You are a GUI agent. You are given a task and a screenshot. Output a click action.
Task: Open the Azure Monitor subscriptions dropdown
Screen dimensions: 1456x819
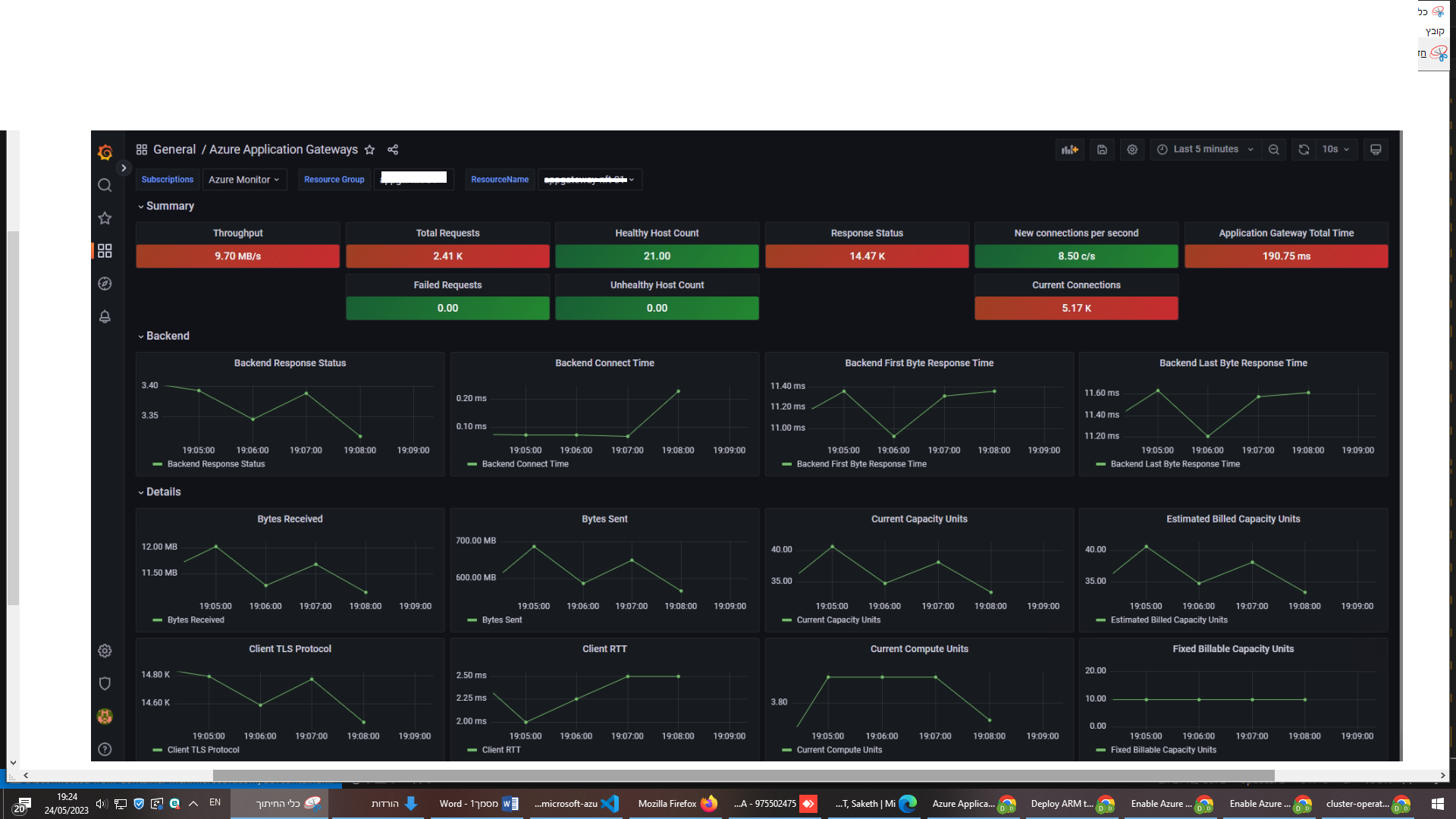pos(243,180)
